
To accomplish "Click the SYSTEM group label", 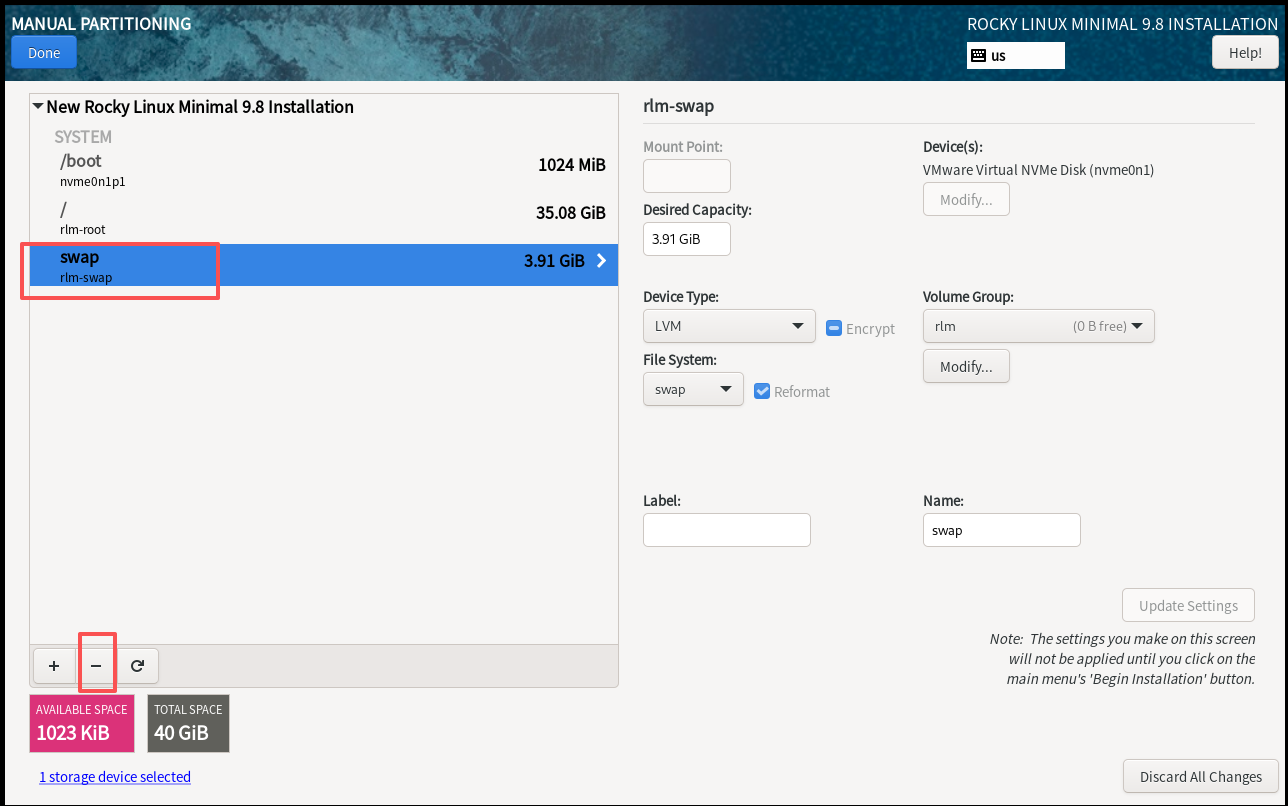I will pos(83,137).
